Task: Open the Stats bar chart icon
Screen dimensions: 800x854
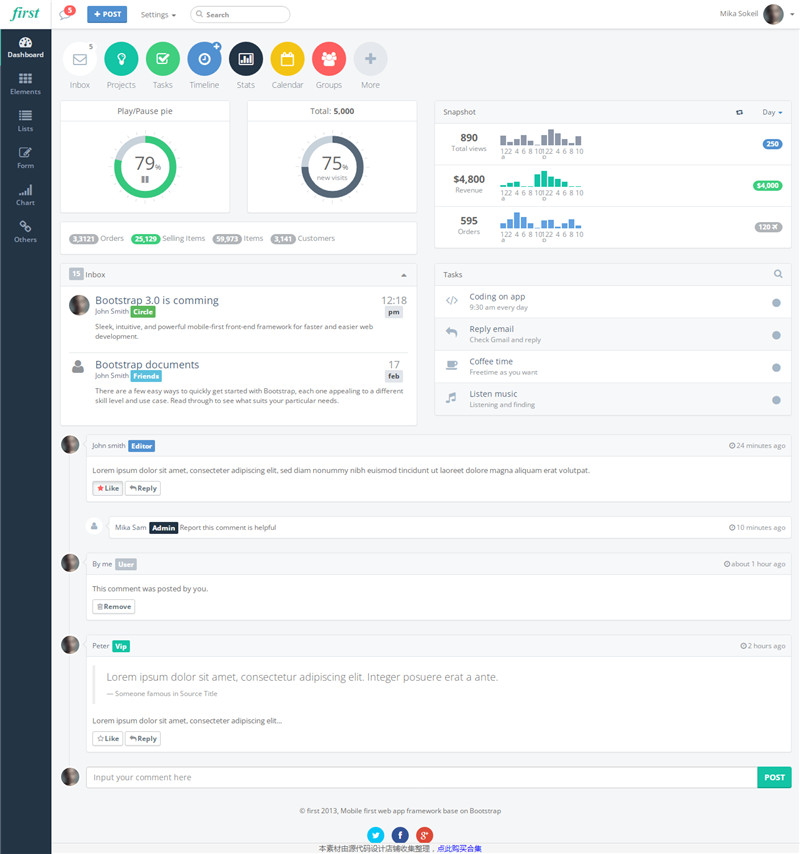Action: coord(246,59)
